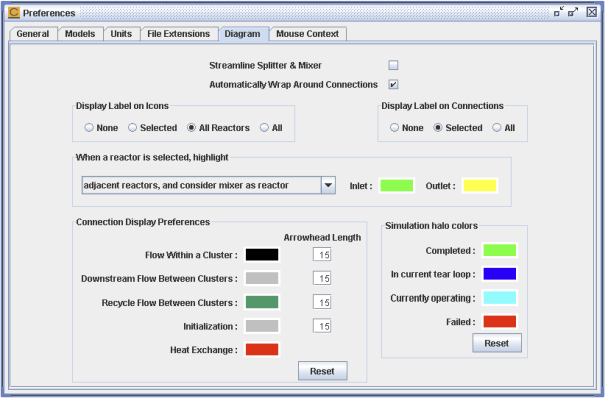
Task: Uncheck Automatically Wrap Around Connections
Action: click(393, 84)
